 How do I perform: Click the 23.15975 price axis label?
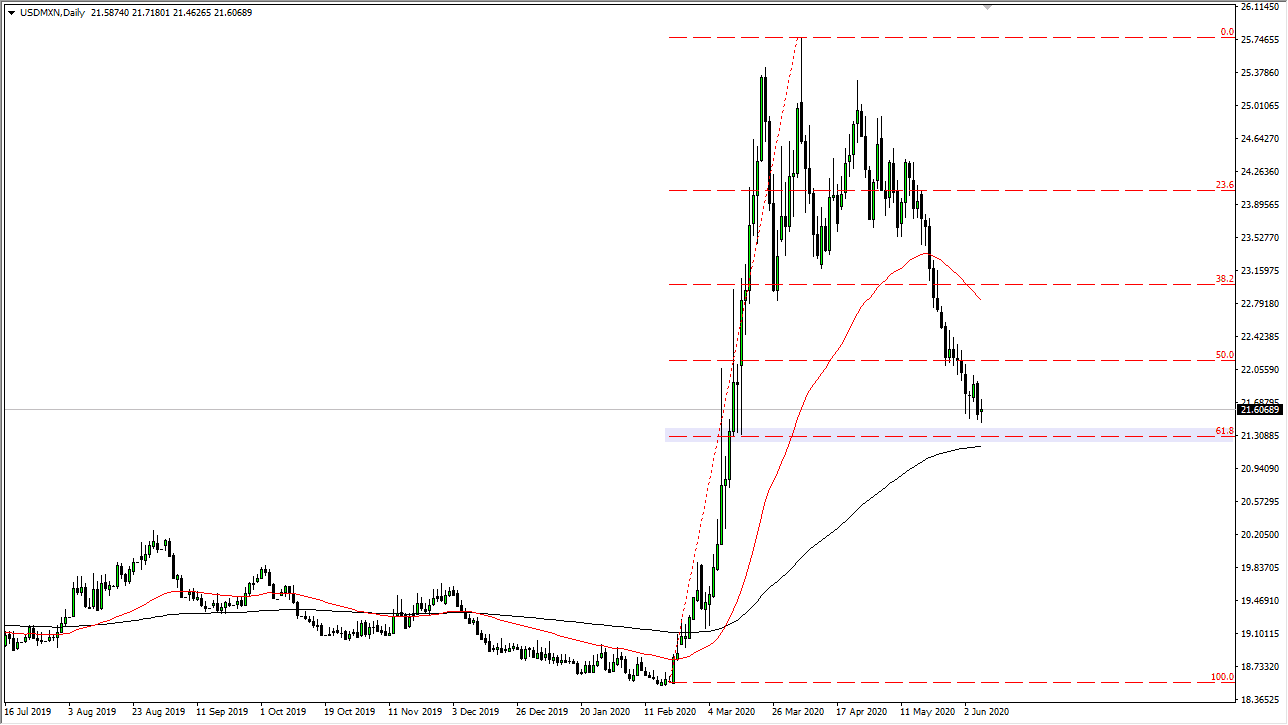(1259, 271)
